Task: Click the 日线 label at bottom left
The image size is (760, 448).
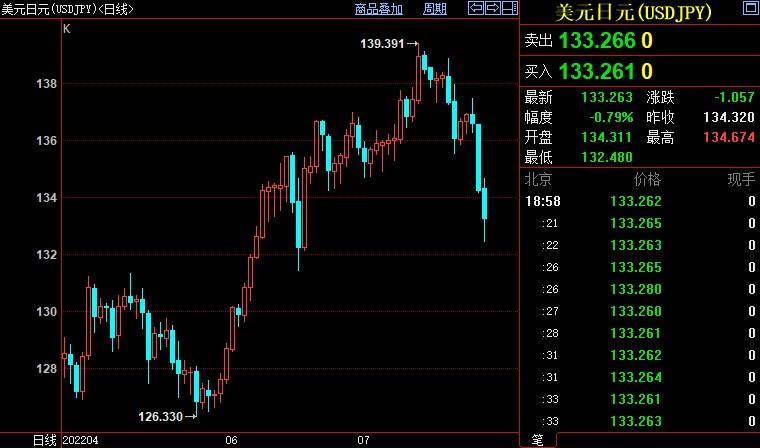Action: click(x=45, y=440)
